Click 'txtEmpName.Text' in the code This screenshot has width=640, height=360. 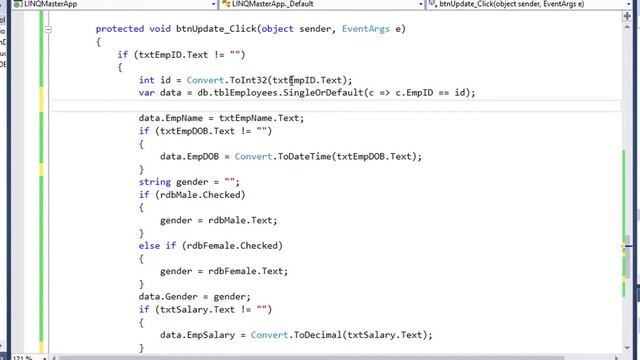click(259, 118)
